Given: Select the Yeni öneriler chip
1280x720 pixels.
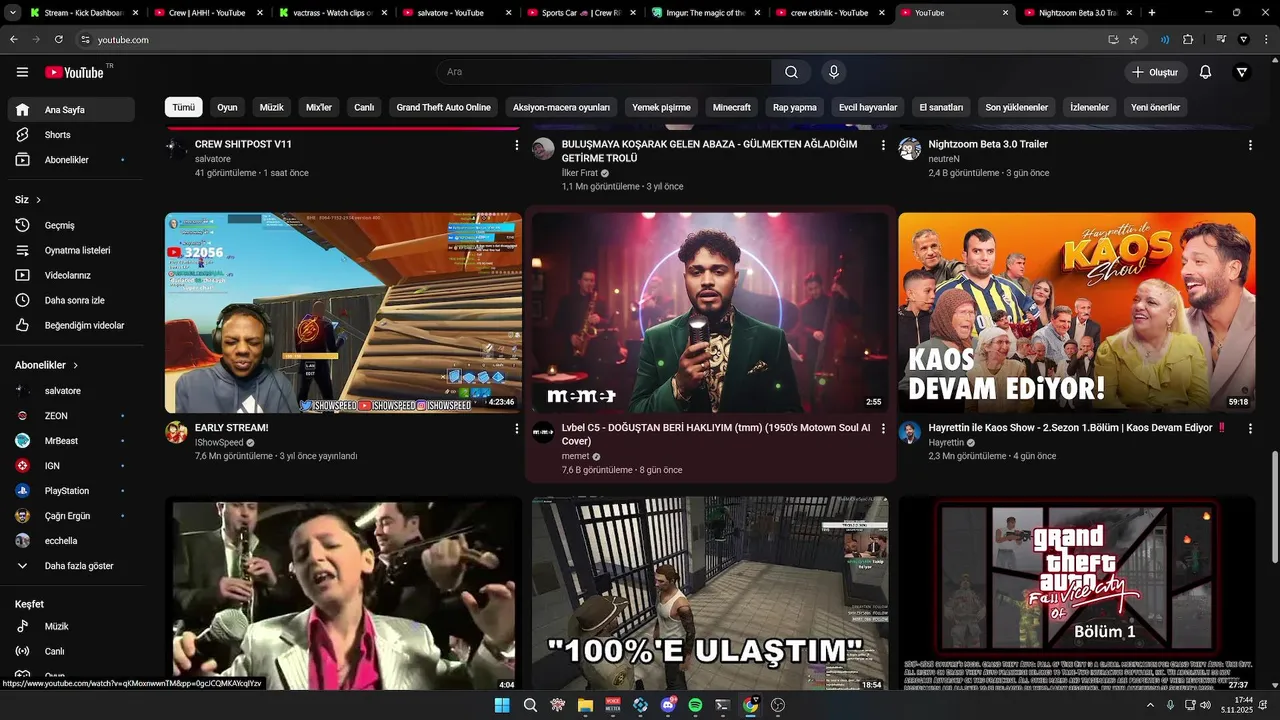Looking at the screenshot, I should click(1155, 107).
